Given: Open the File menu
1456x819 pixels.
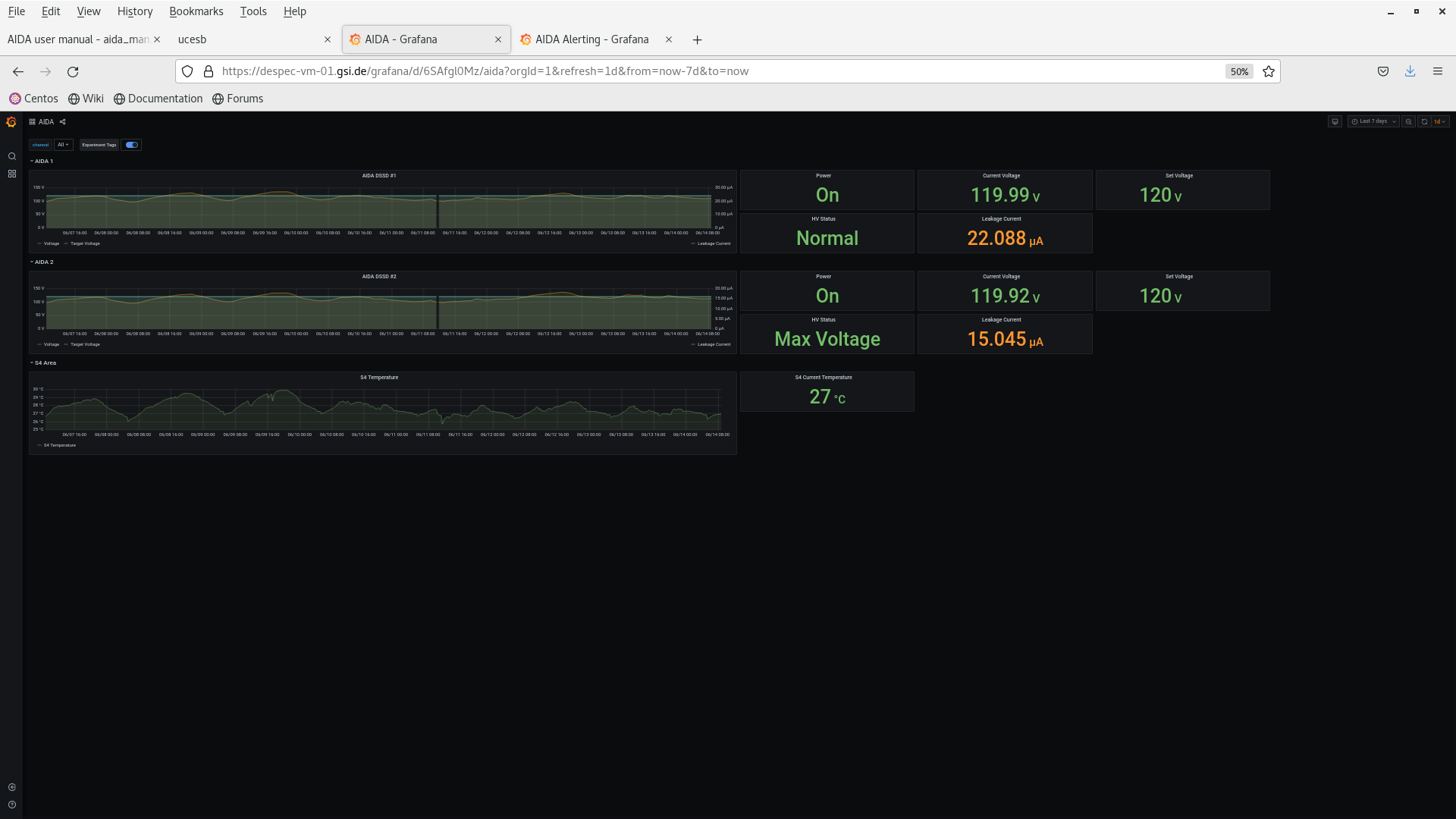Looking at the screenshot, I should point(17,11).
